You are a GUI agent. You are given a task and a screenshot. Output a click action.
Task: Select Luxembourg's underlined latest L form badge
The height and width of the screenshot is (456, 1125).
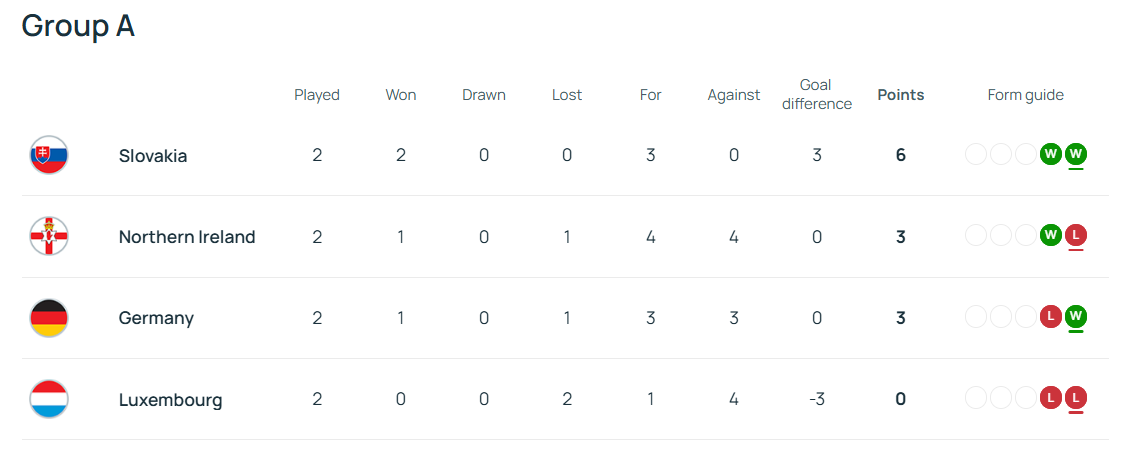[1075, 397]
